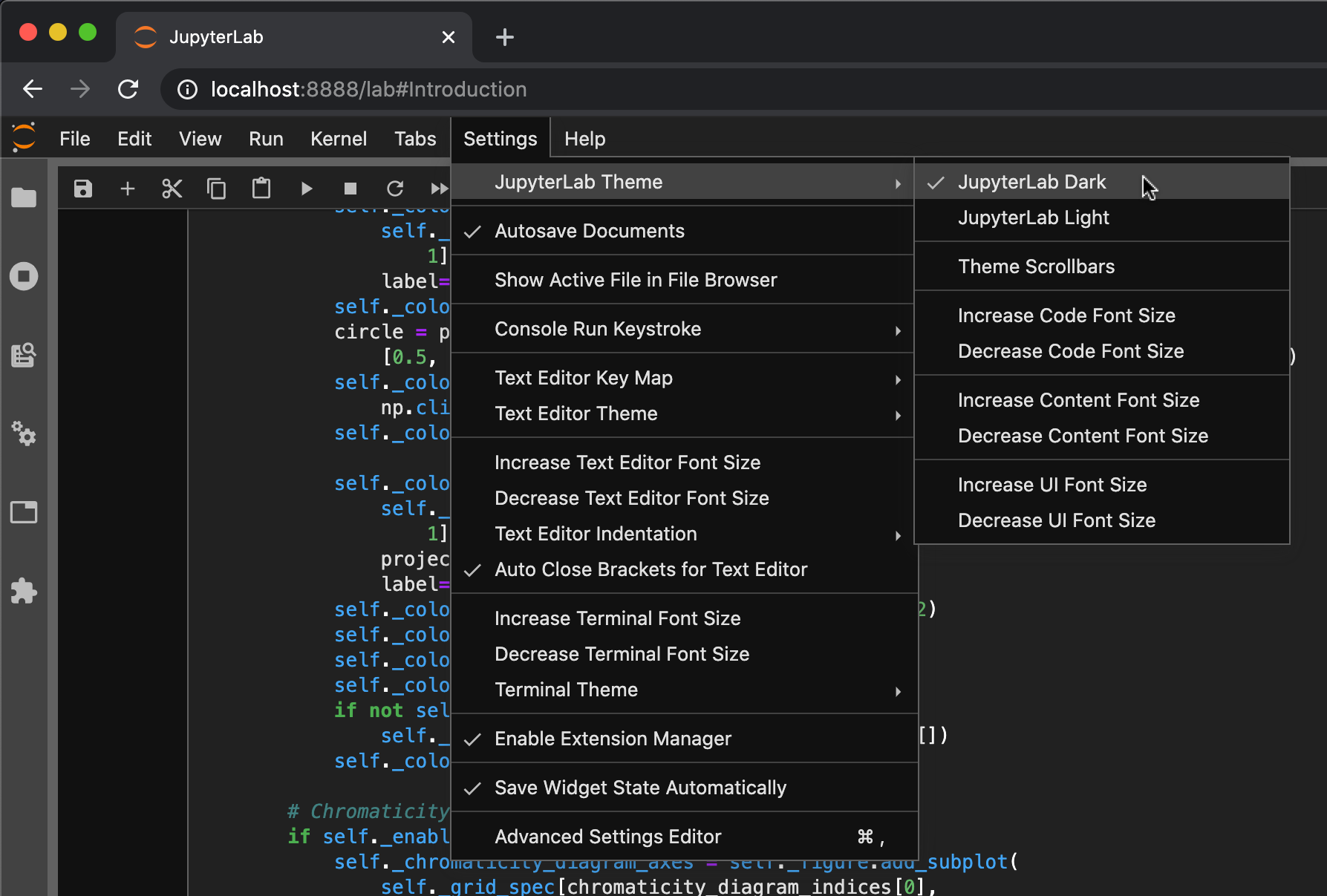This screenshot has height=896, width=1327.
Task: Run the selected cell with play icon
Action: [x=306, y=189]
